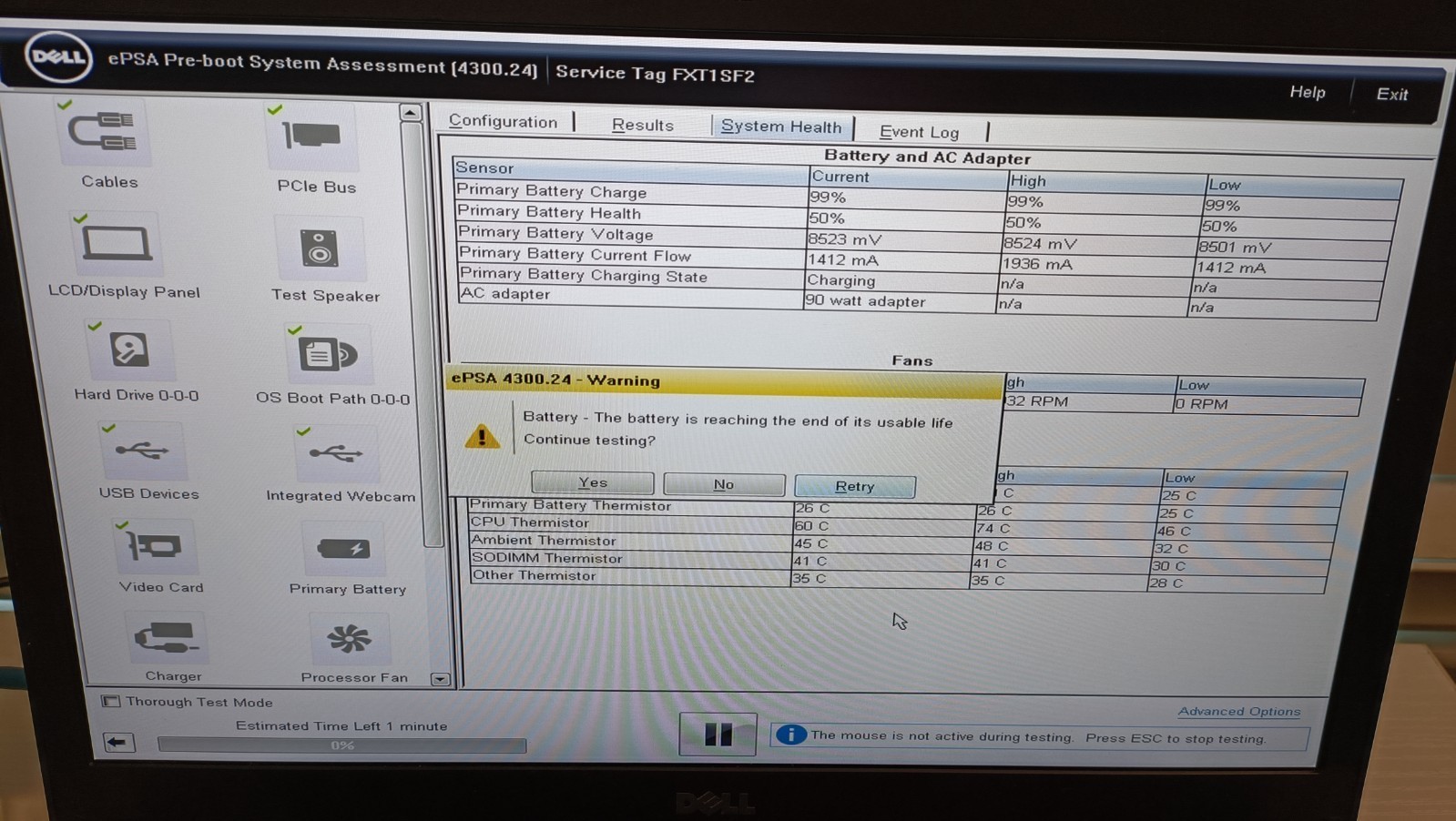Click the 'Estimated Time Left 1 minute' text

coord(341,725)
